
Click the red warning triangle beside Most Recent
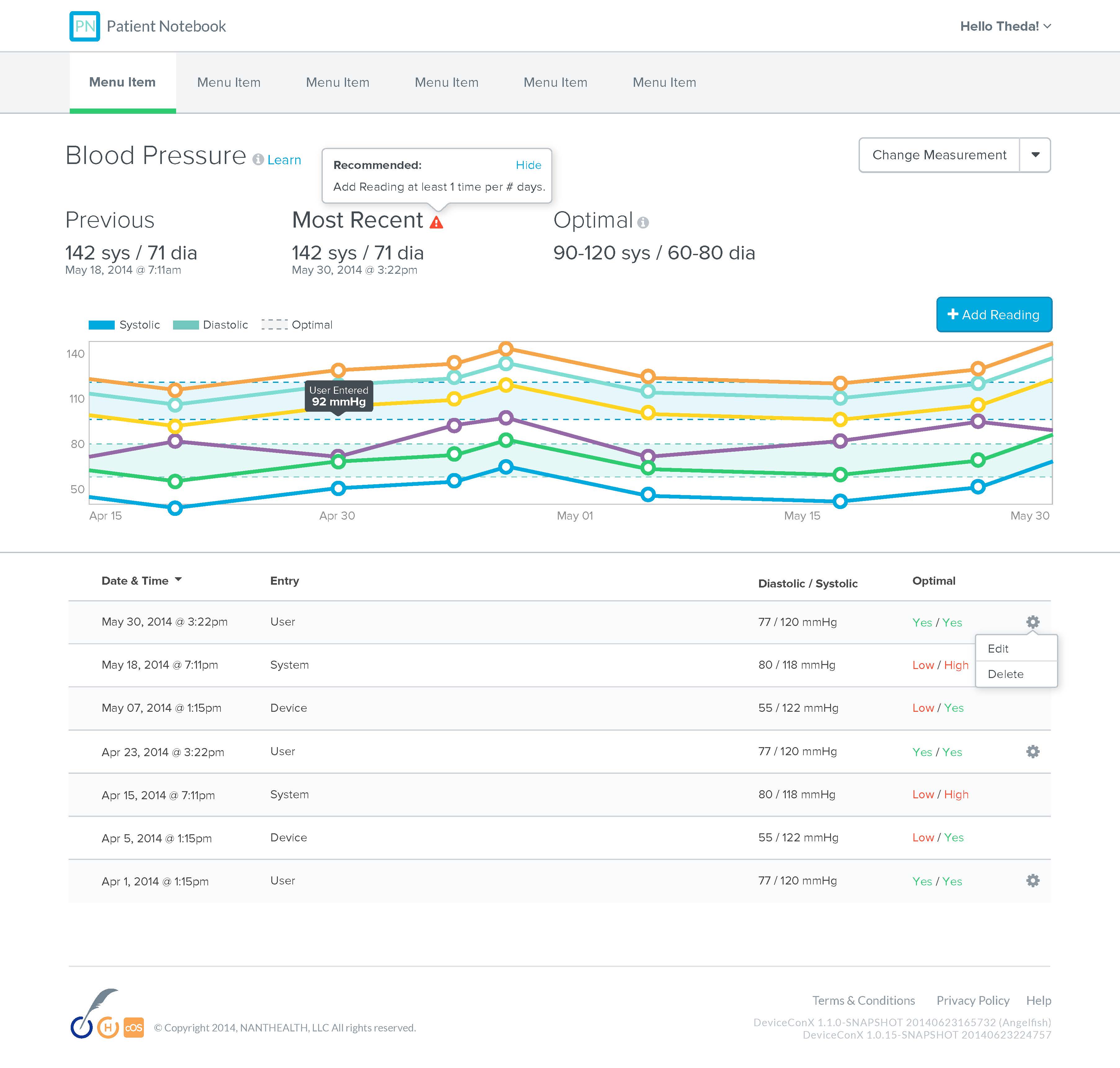click(436, 222)
